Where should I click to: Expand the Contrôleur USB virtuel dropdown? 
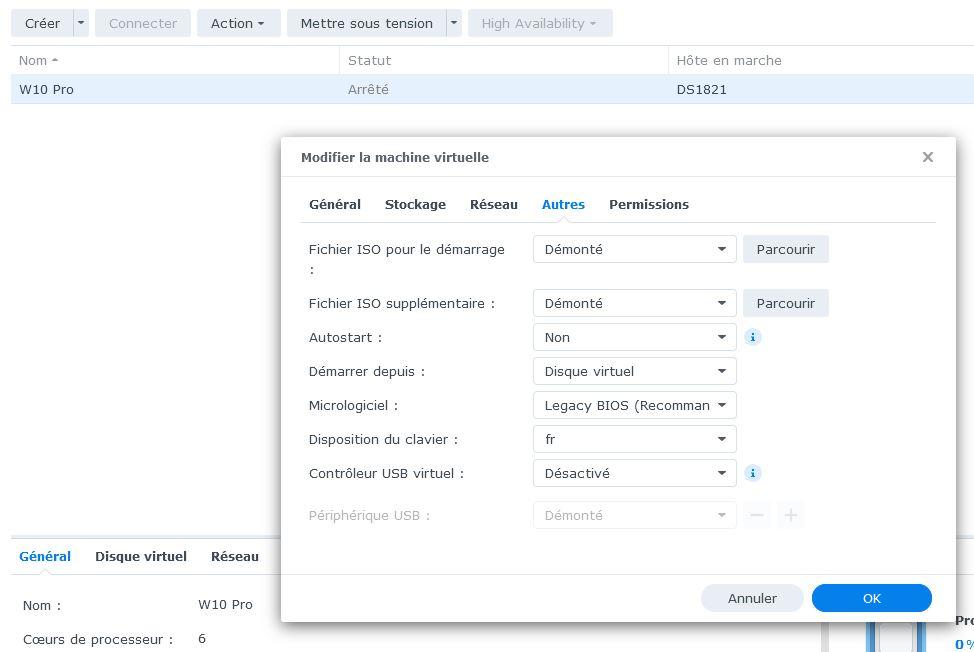(x=634, y=473)
